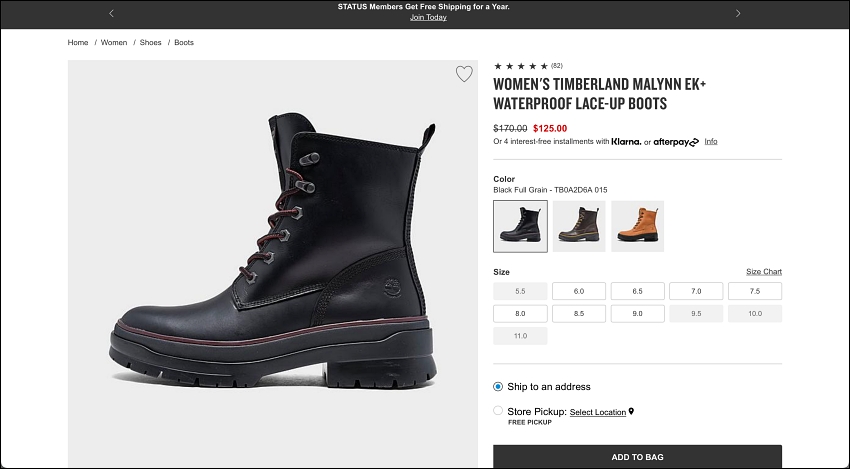Go to Women breadcrumb
Screen dimensions: 850x469
tap(114, 42)
